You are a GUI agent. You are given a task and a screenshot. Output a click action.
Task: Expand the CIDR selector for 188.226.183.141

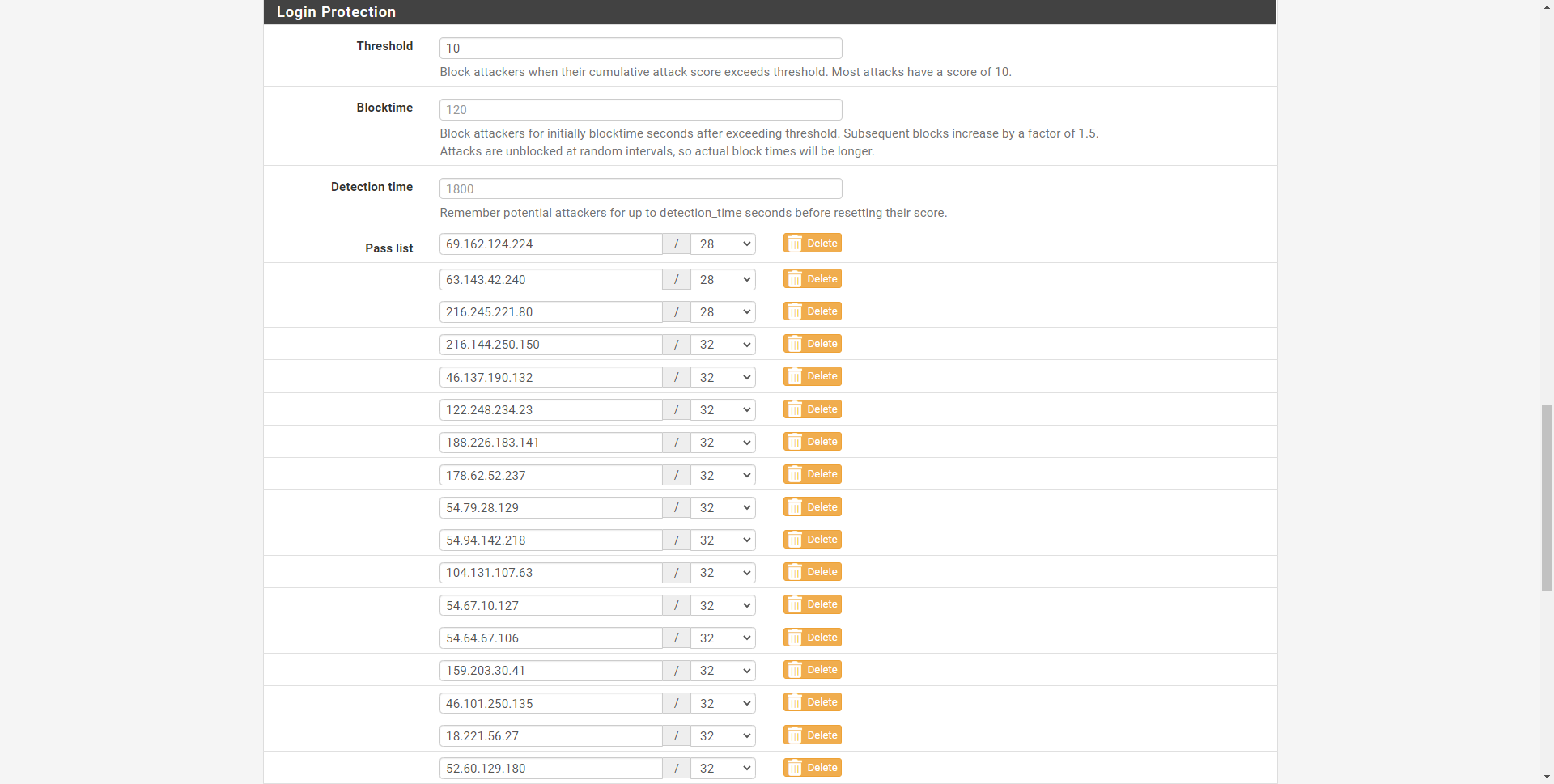[x=723, y=443]
